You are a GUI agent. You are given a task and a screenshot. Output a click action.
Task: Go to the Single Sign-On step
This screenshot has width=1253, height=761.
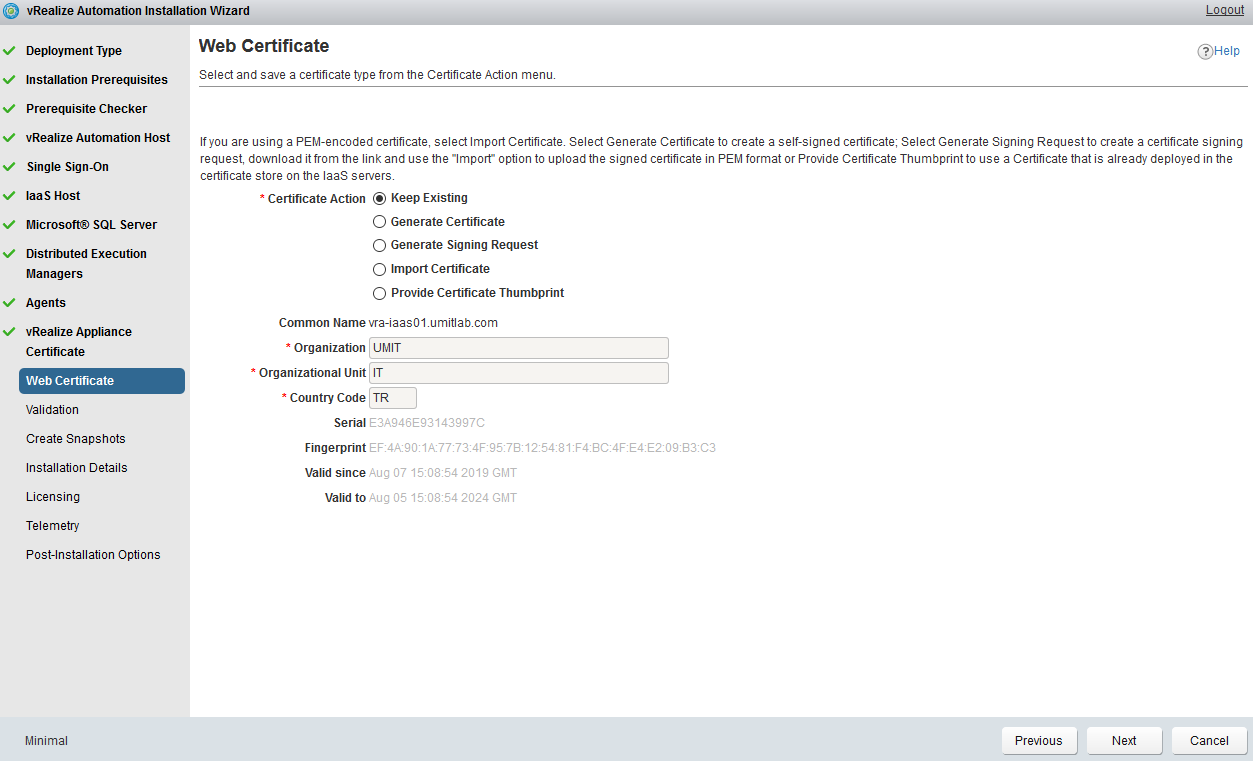click(67, 167)
